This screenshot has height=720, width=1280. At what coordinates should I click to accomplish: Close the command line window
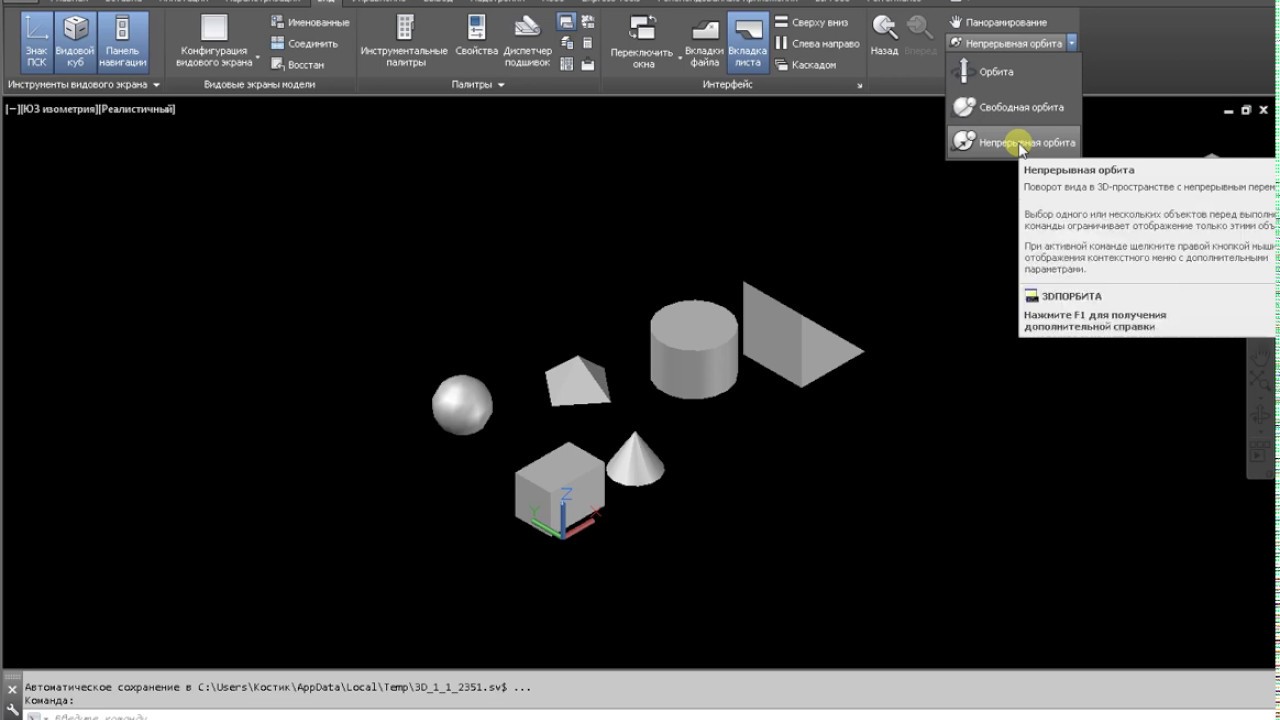13,690
